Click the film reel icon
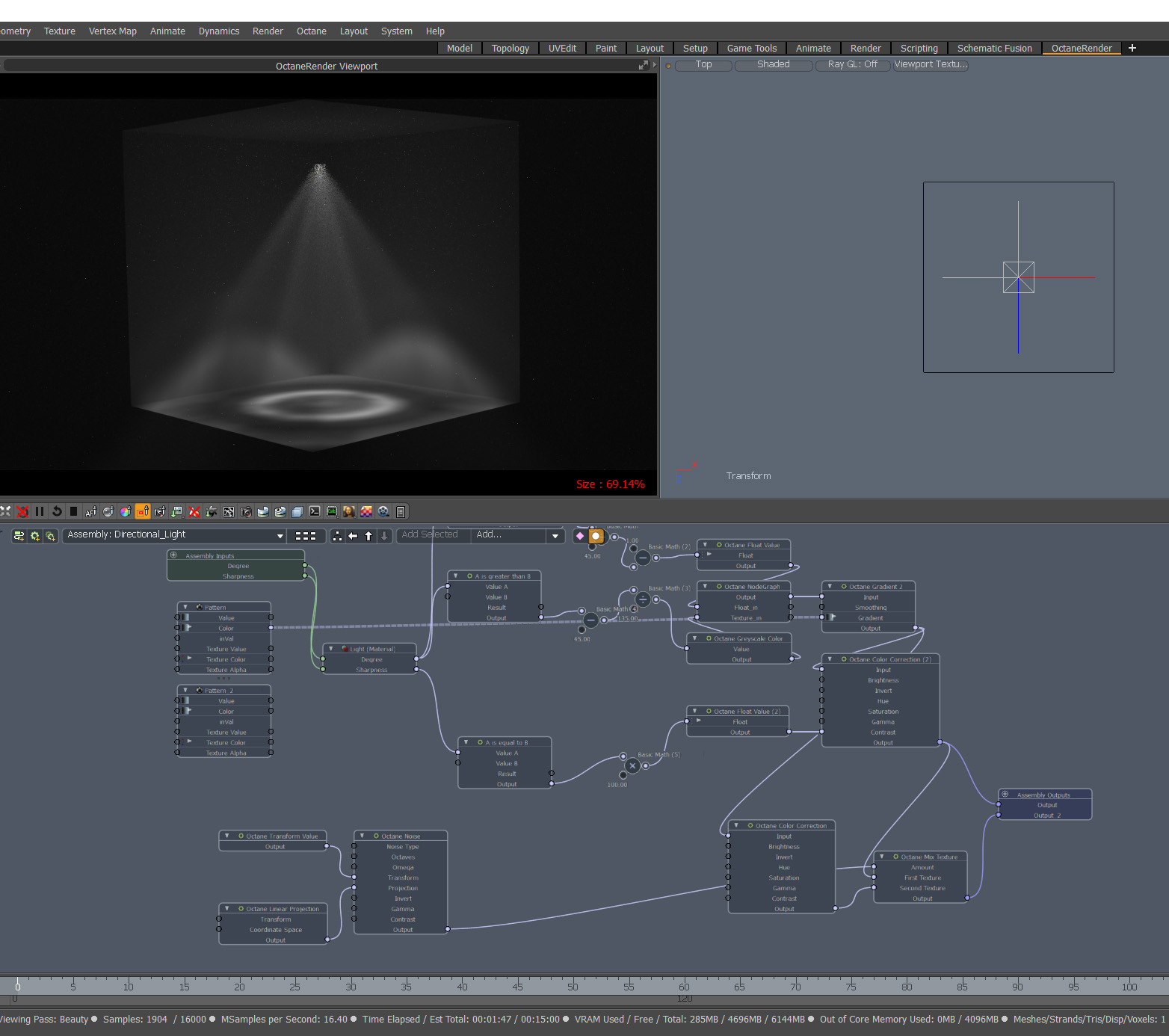Screen dimensions: 1169x1036 click(x=383, y=512)
